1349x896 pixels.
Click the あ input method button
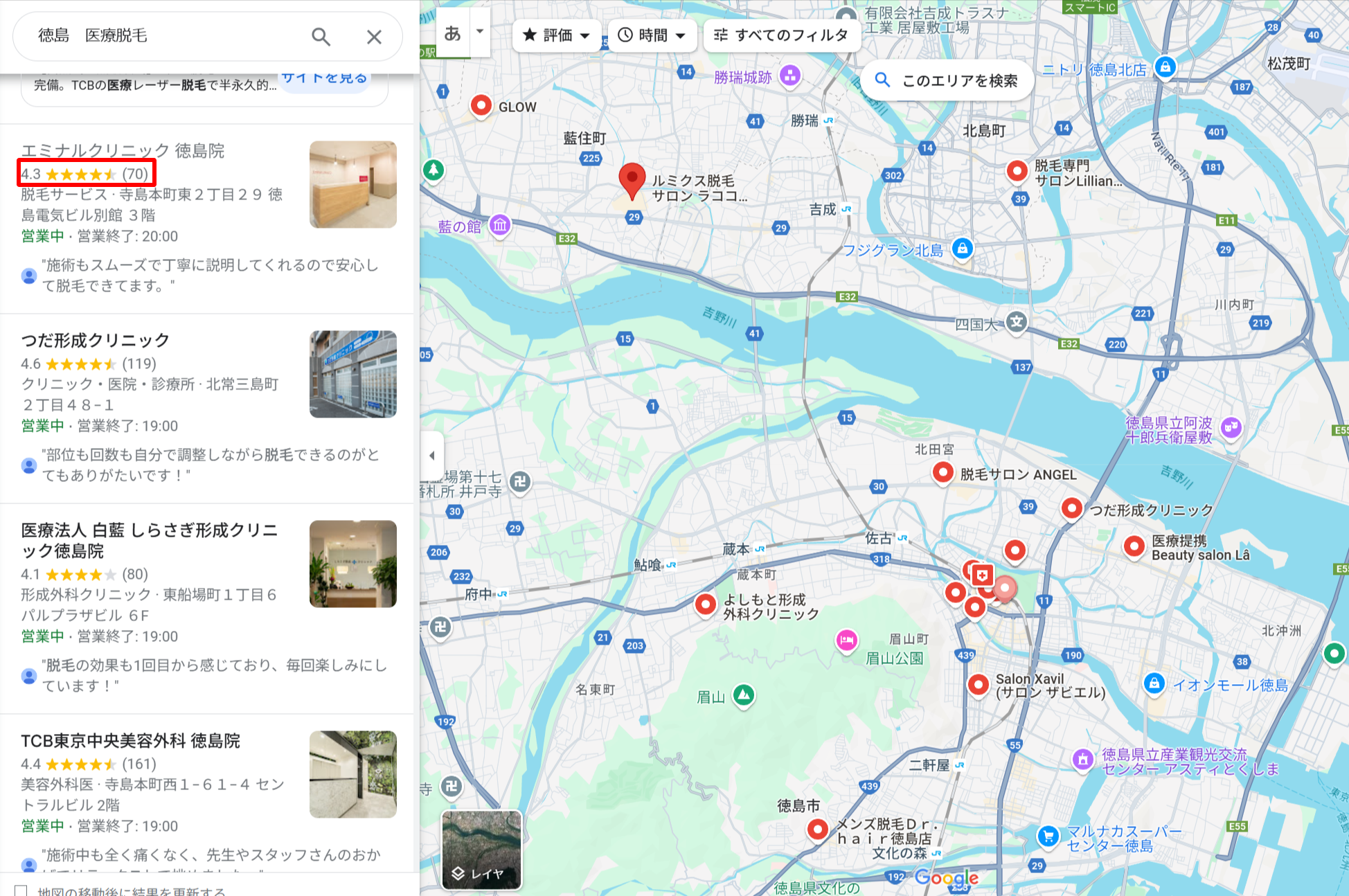pyautogui.click(x=452, y=33)
